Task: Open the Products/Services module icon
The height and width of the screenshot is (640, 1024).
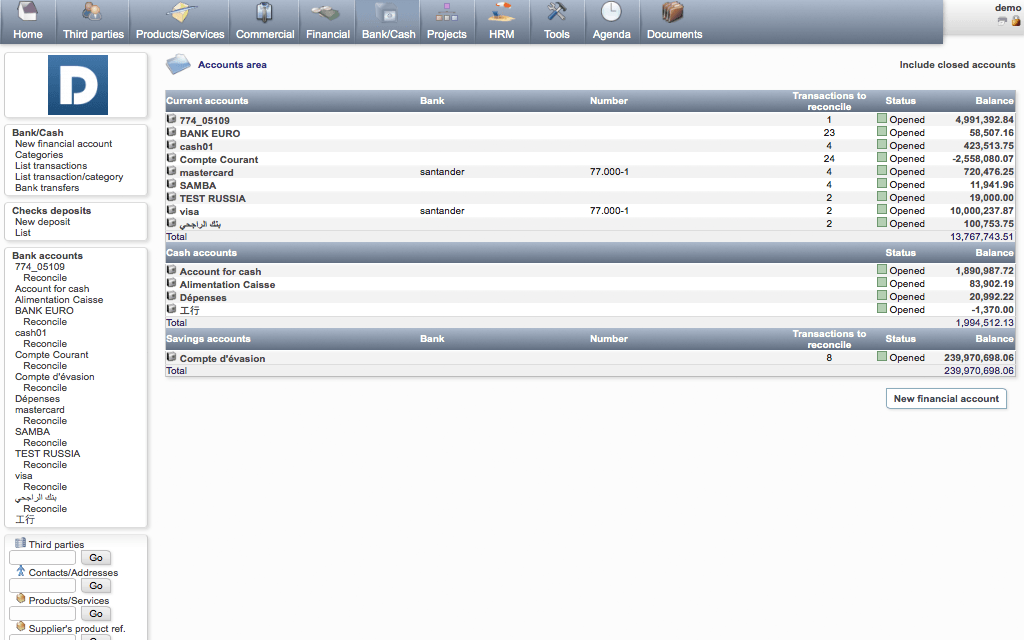Action: point(180,13)
